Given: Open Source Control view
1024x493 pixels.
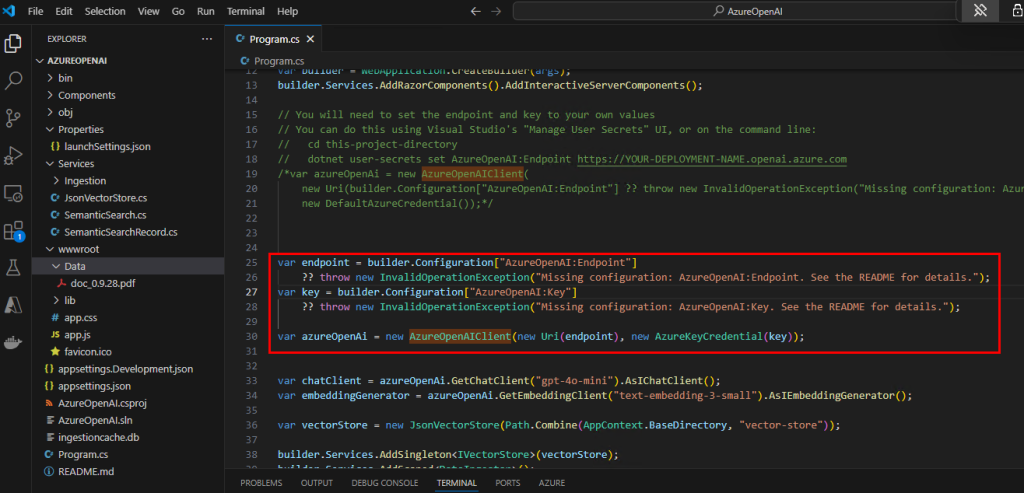Looking at the screenshot, I should pos(13,118).
